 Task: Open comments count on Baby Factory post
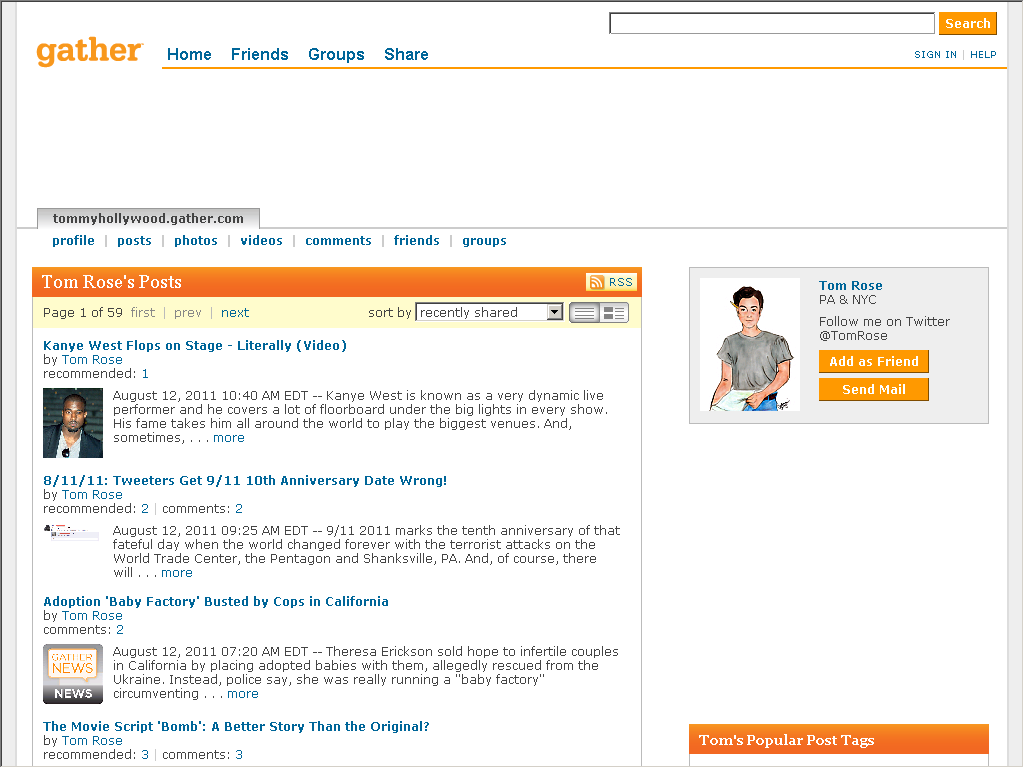coord(120,630)
